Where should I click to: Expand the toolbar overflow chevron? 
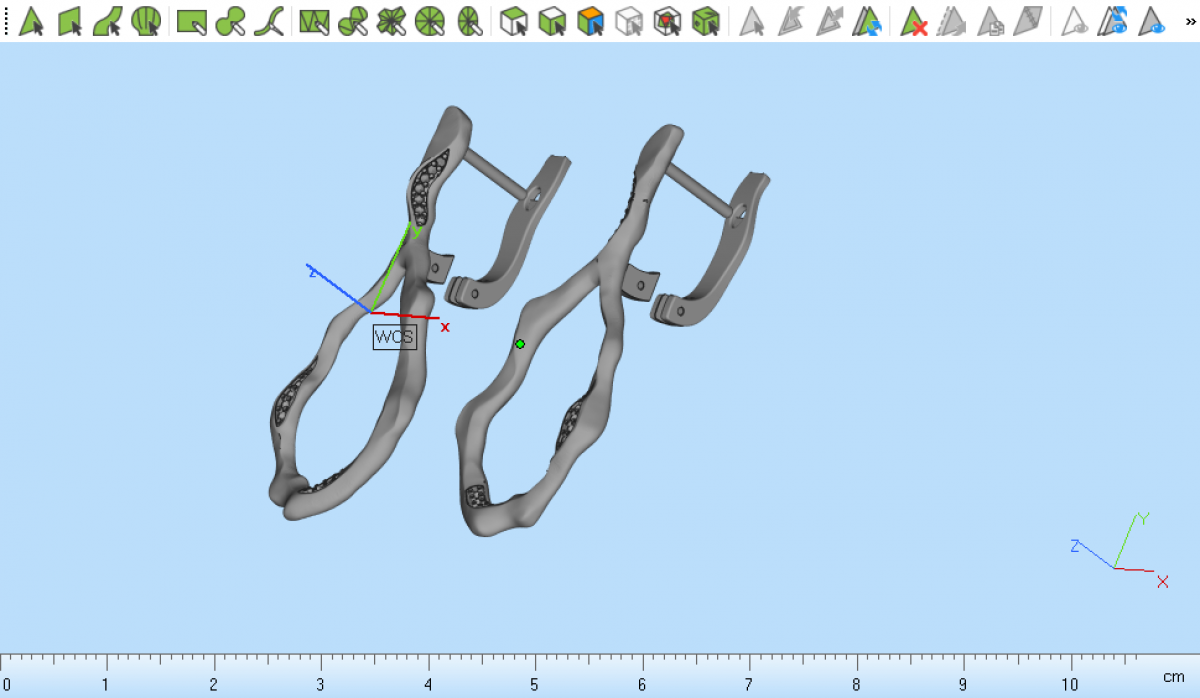[1190, 21]
